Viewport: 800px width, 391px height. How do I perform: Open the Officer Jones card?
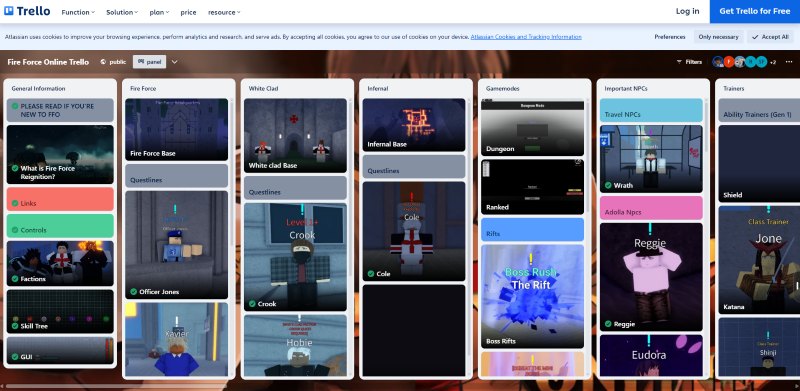[x=177, y=245]
